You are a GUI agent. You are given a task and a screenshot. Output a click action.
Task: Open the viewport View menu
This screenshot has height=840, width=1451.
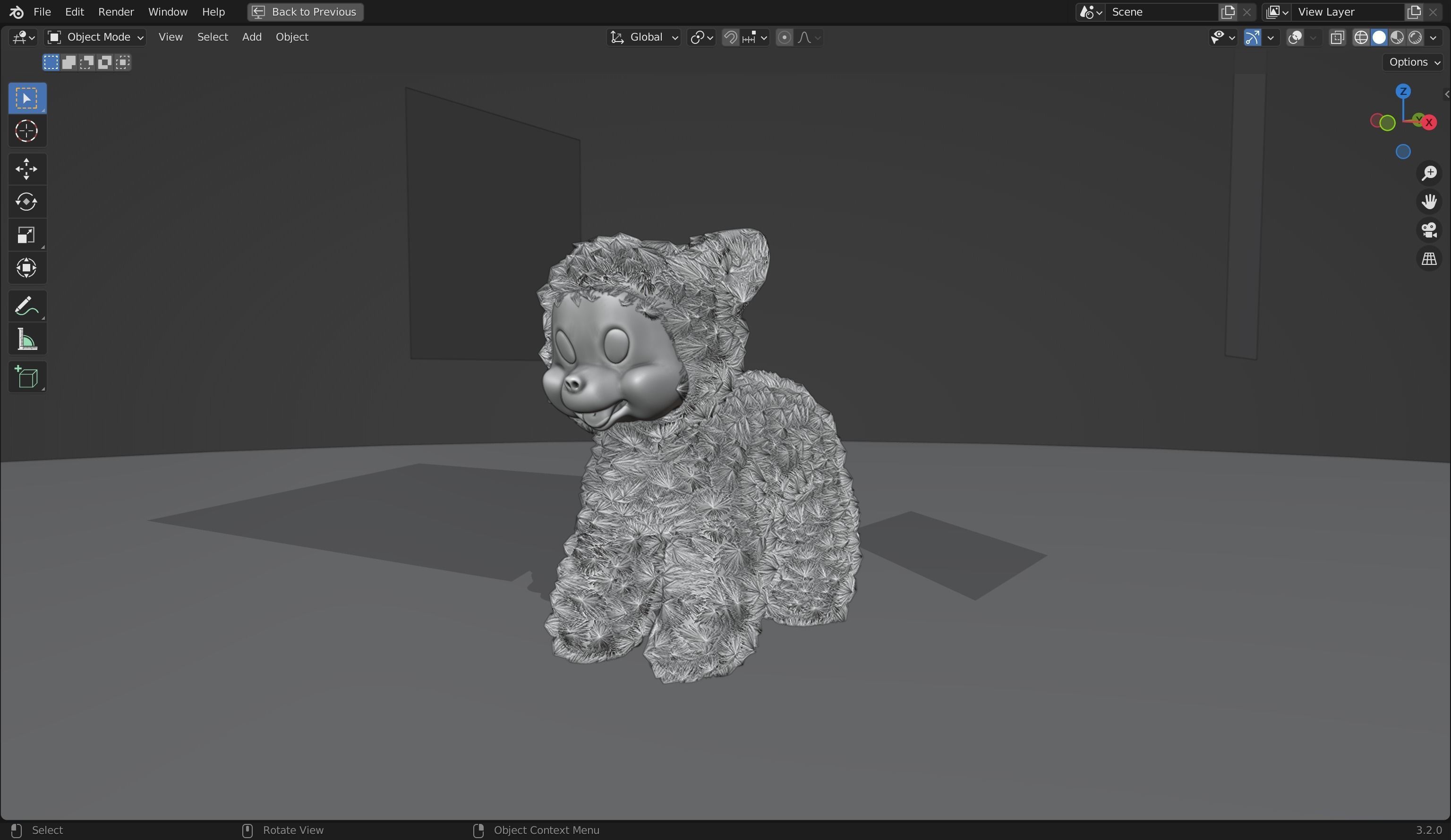tap(171, 37)
